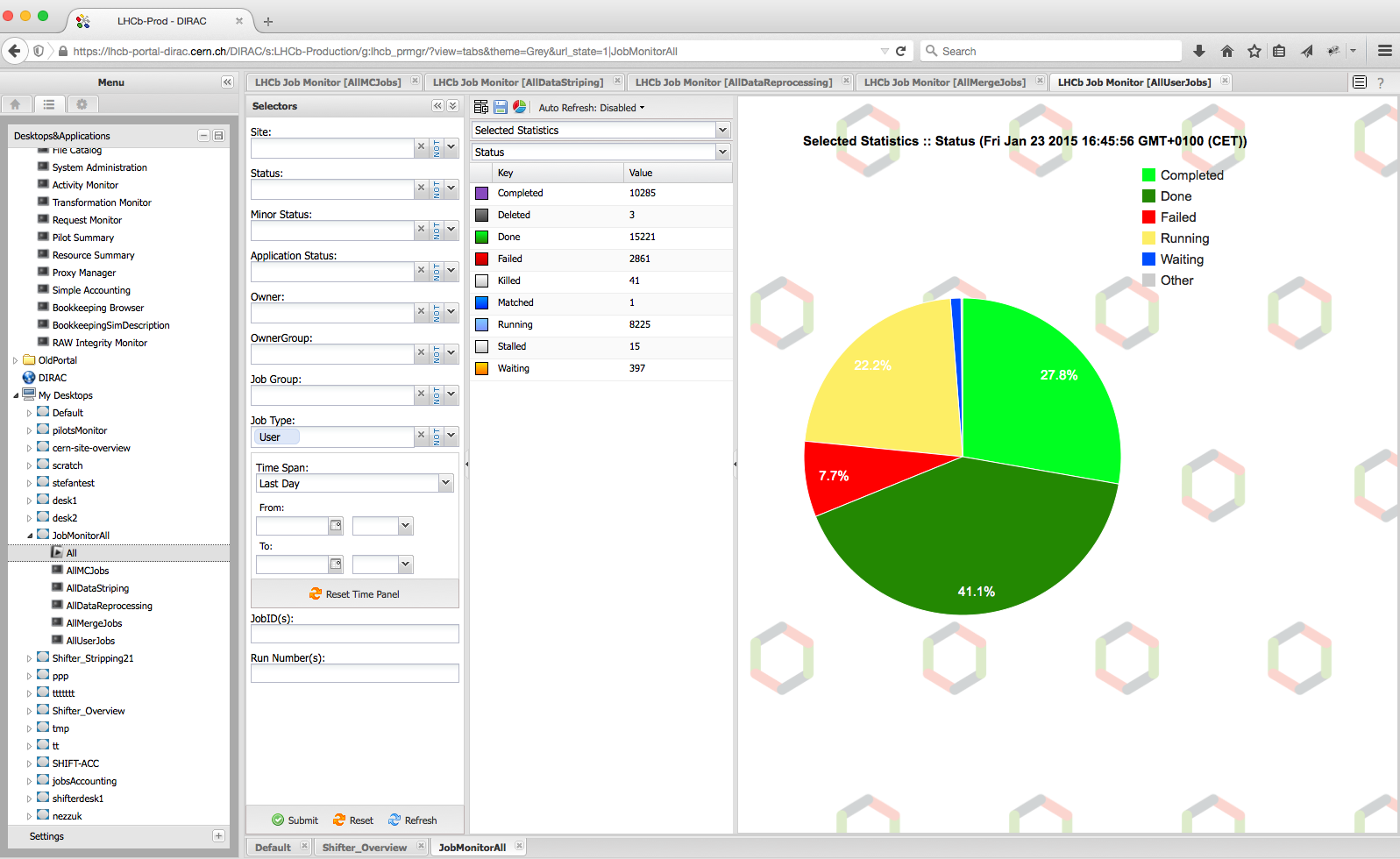Screen dimensions: 1400x859
Task: Toggle NOT for the Job Type selector
Action: [x=437, y=436]
